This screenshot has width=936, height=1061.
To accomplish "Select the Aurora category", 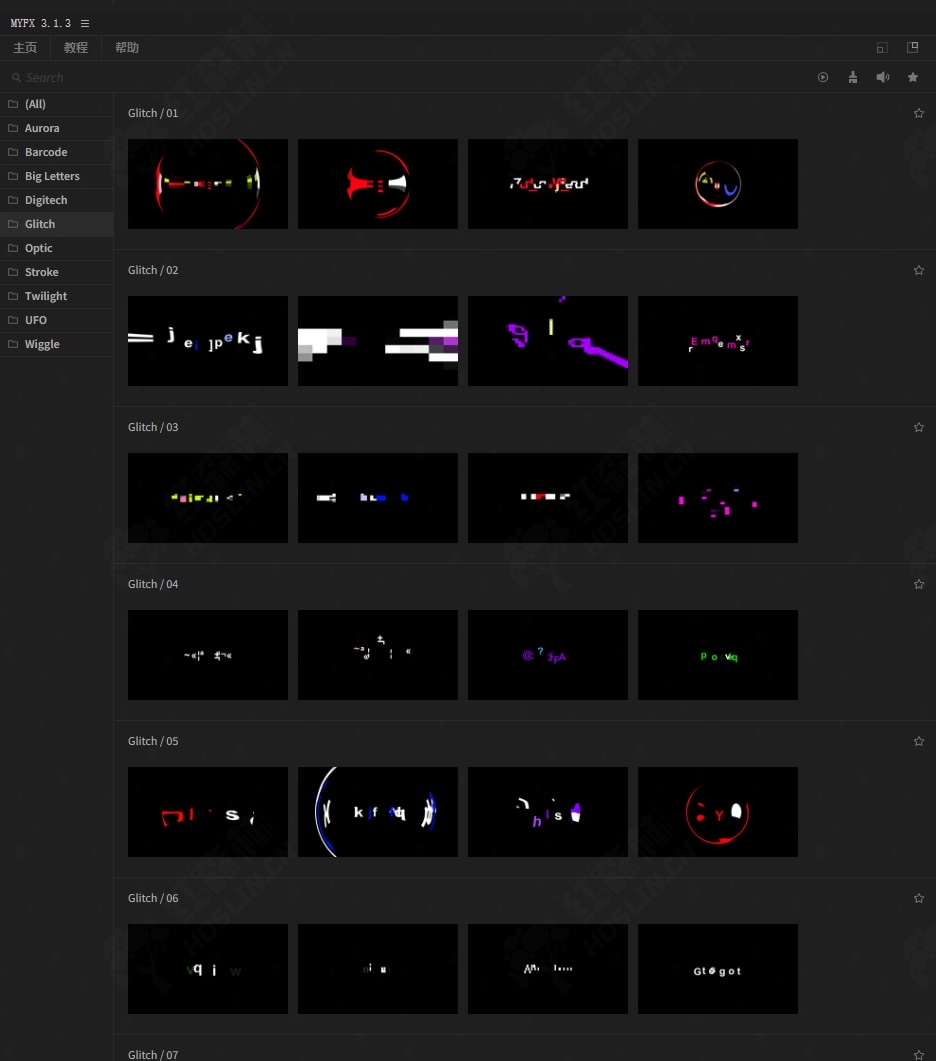I will [x=57, y=128].
